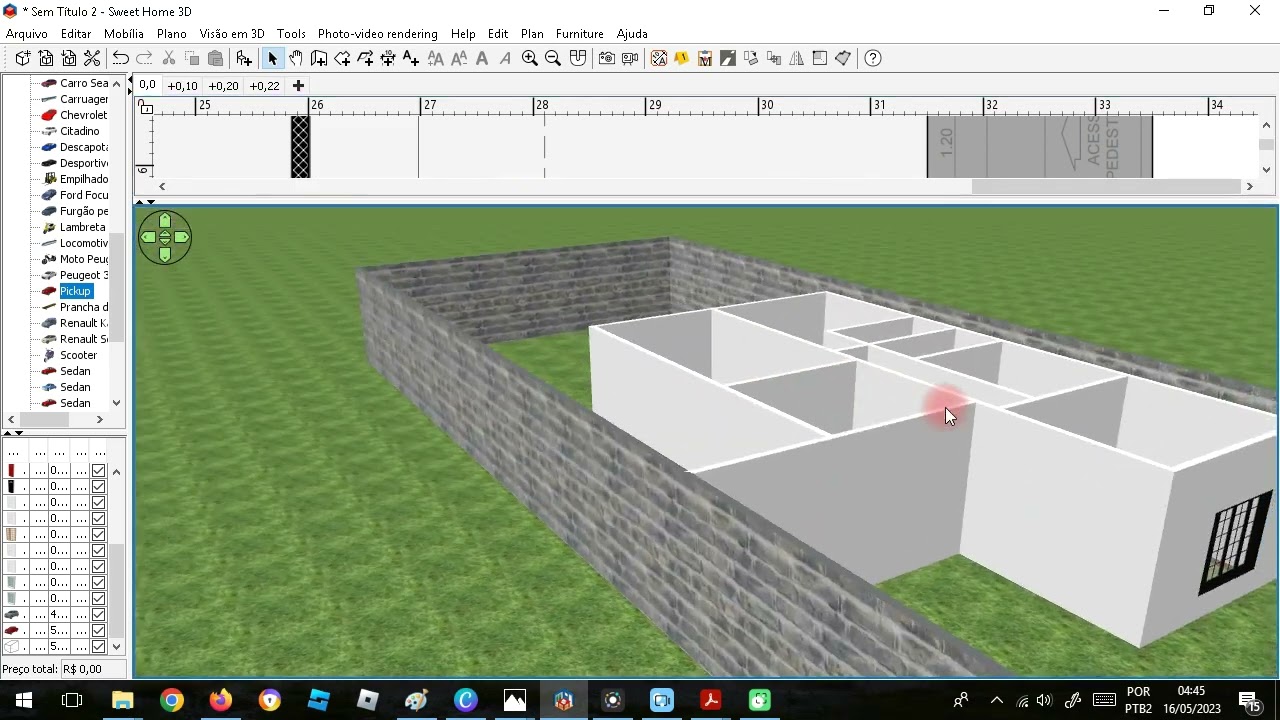Open Google Chrome from taskbar
1280x720 pixels.
coord(172,700)
